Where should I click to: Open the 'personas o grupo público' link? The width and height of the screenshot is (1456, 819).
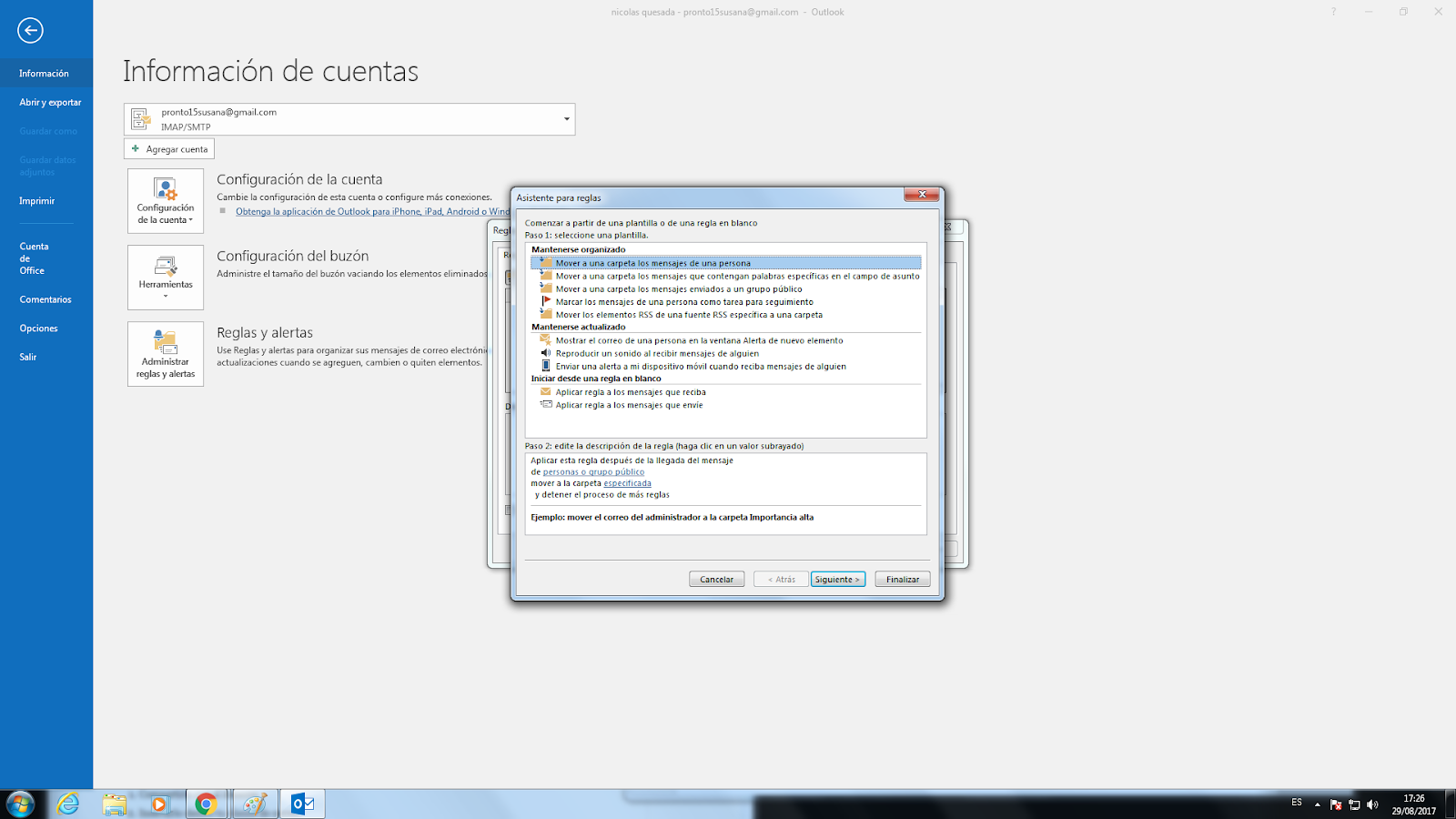point(593,471)
